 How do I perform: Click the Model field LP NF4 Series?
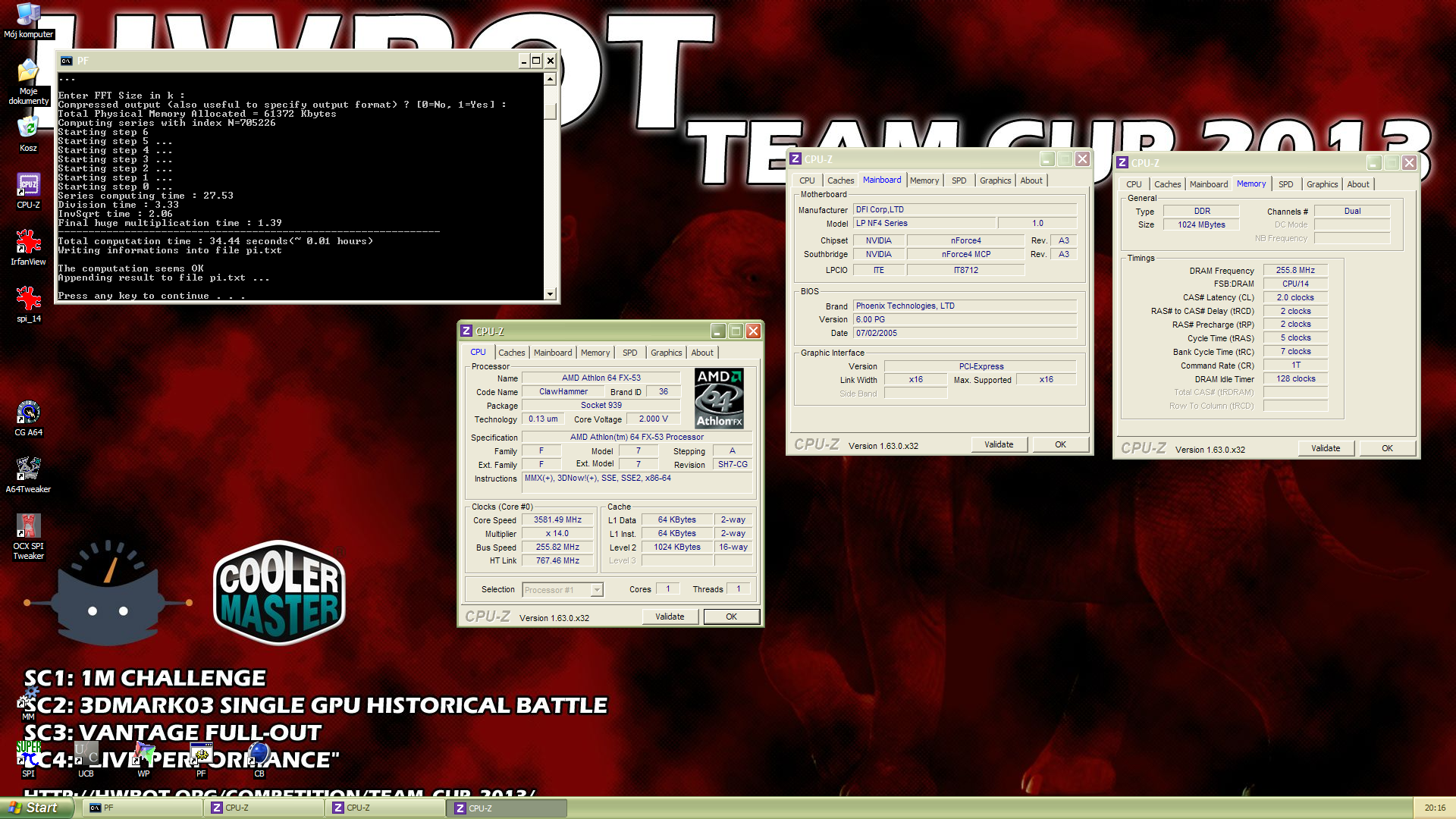tap(924, 223)
